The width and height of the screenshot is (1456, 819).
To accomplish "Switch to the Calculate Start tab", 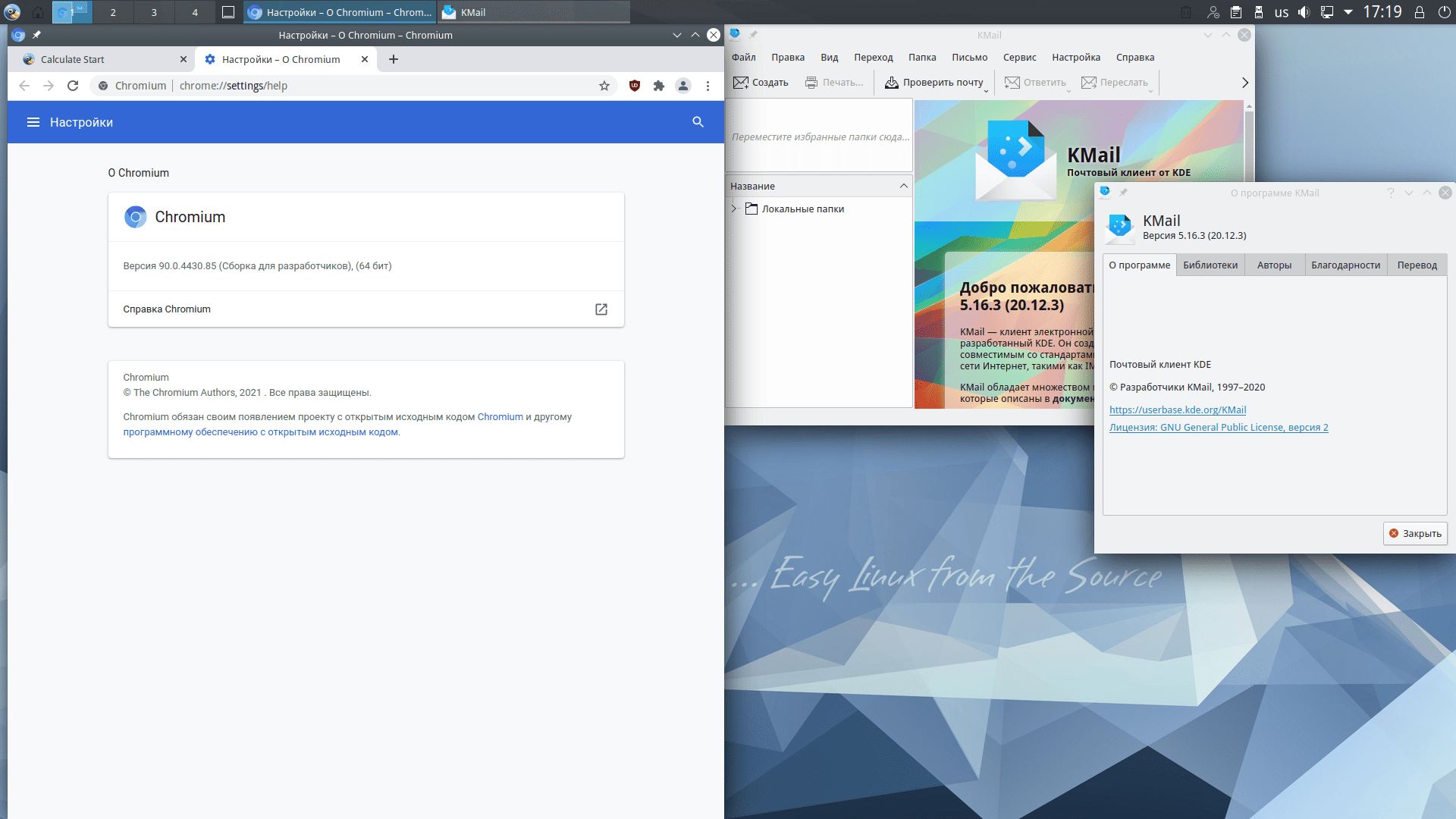I will pos(102,59).
